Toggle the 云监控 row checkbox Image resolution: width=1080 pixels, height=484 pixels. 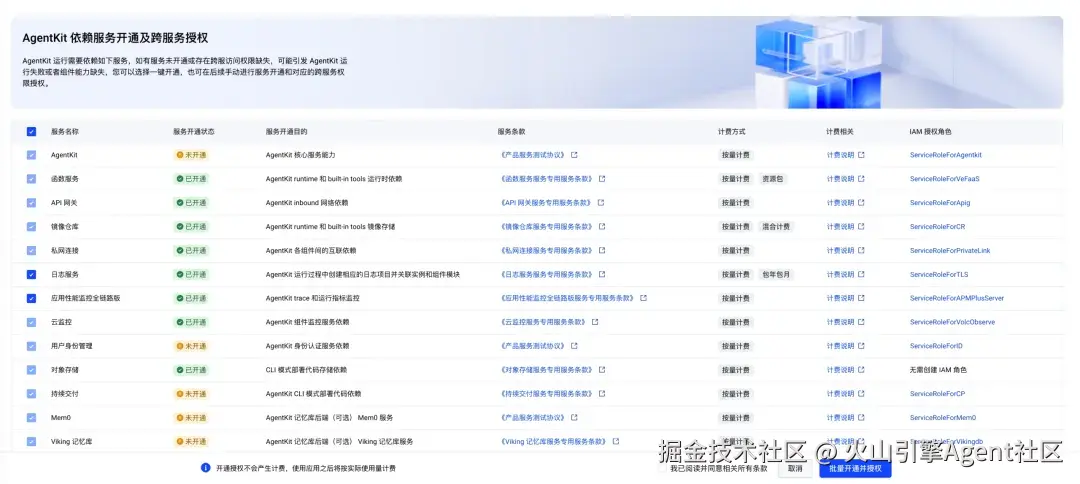(x=31, y=322)
